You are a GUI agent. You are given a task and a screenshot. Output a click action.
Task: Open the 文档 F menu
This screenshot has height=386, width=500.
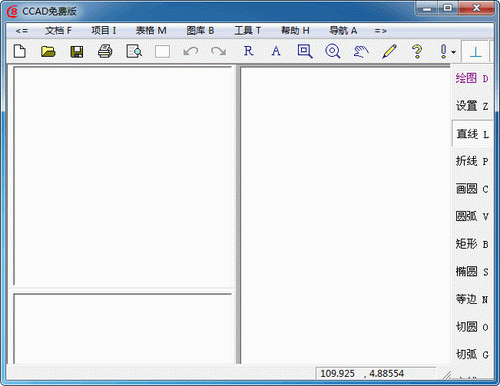click(59, 31)
